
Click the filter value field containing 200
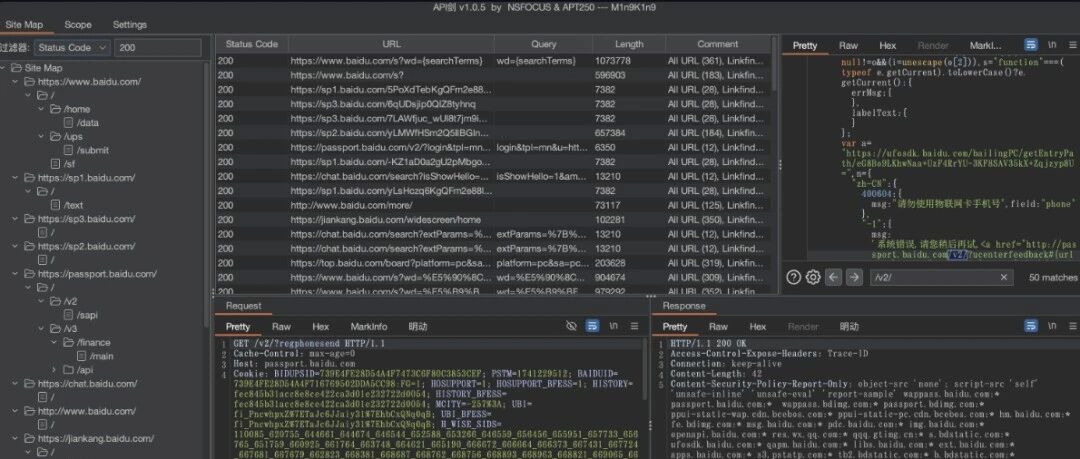tap(158, 48)
